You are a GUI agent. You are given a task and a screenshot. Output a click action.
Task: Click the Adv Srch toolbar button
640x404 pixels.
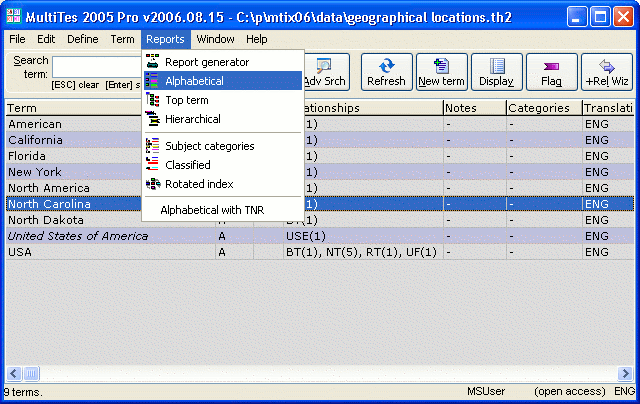click(326, 72)
